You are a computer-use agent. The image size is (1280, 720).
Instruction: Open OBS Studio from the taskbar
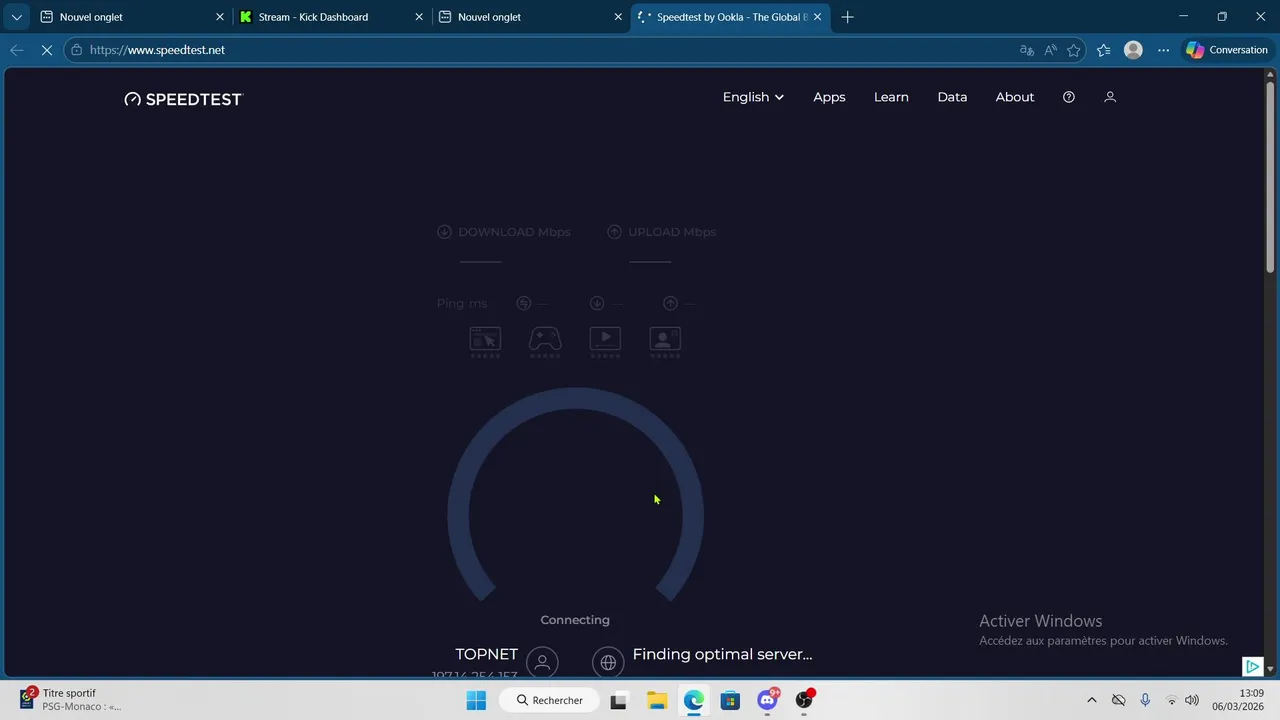[805, 700]
